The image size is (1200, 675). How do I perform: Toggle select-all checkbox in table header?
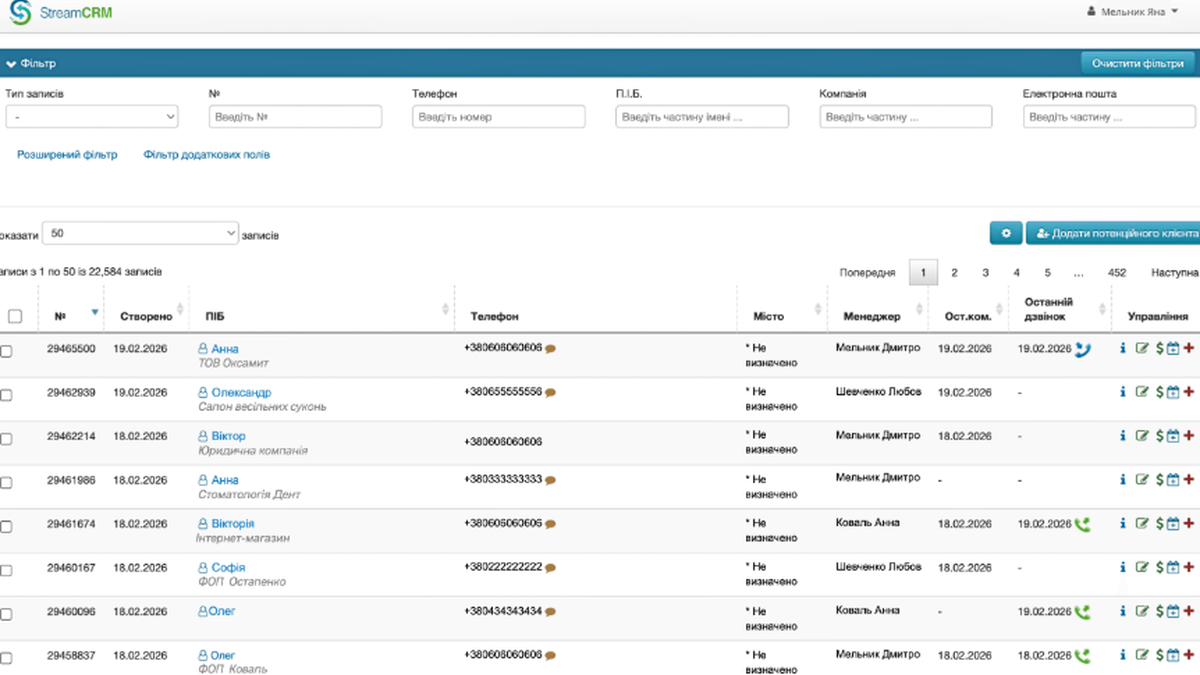point(15,316)
